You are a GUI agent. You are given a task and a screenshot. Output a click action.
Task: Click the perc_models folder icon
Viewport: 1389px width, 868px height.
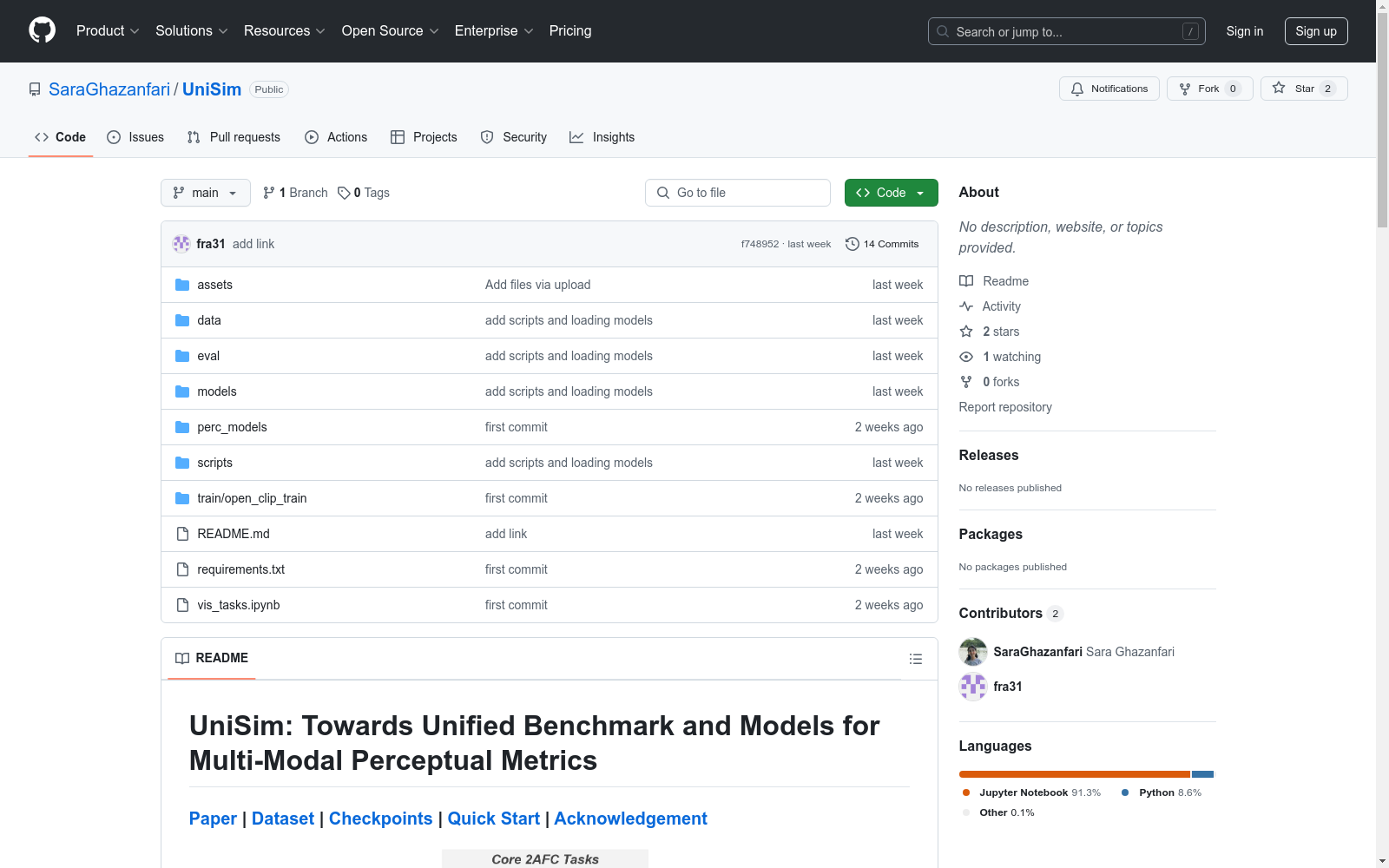[x=182, y=427]
